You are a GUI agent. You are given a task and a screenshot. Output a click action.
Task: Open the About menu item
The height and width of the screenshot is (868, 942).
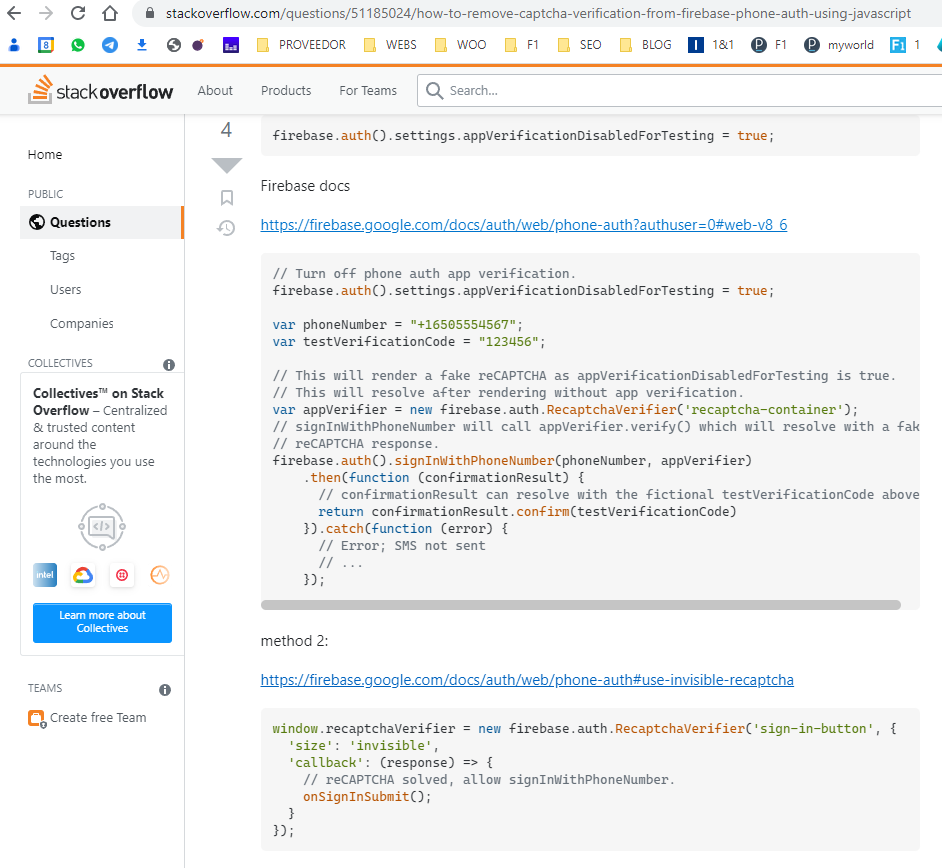[215, 91]
